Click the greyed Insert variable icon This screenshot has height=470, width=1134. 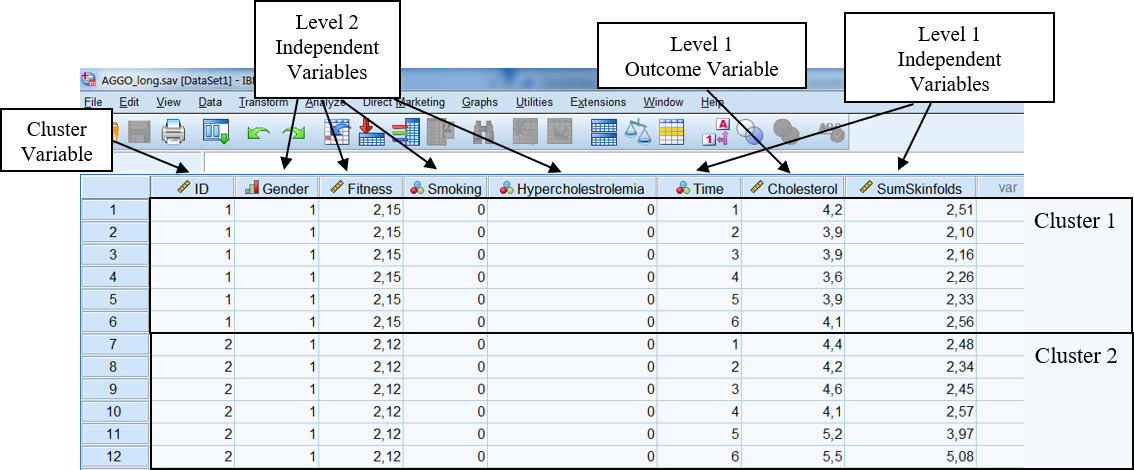[x=560, y=132]
